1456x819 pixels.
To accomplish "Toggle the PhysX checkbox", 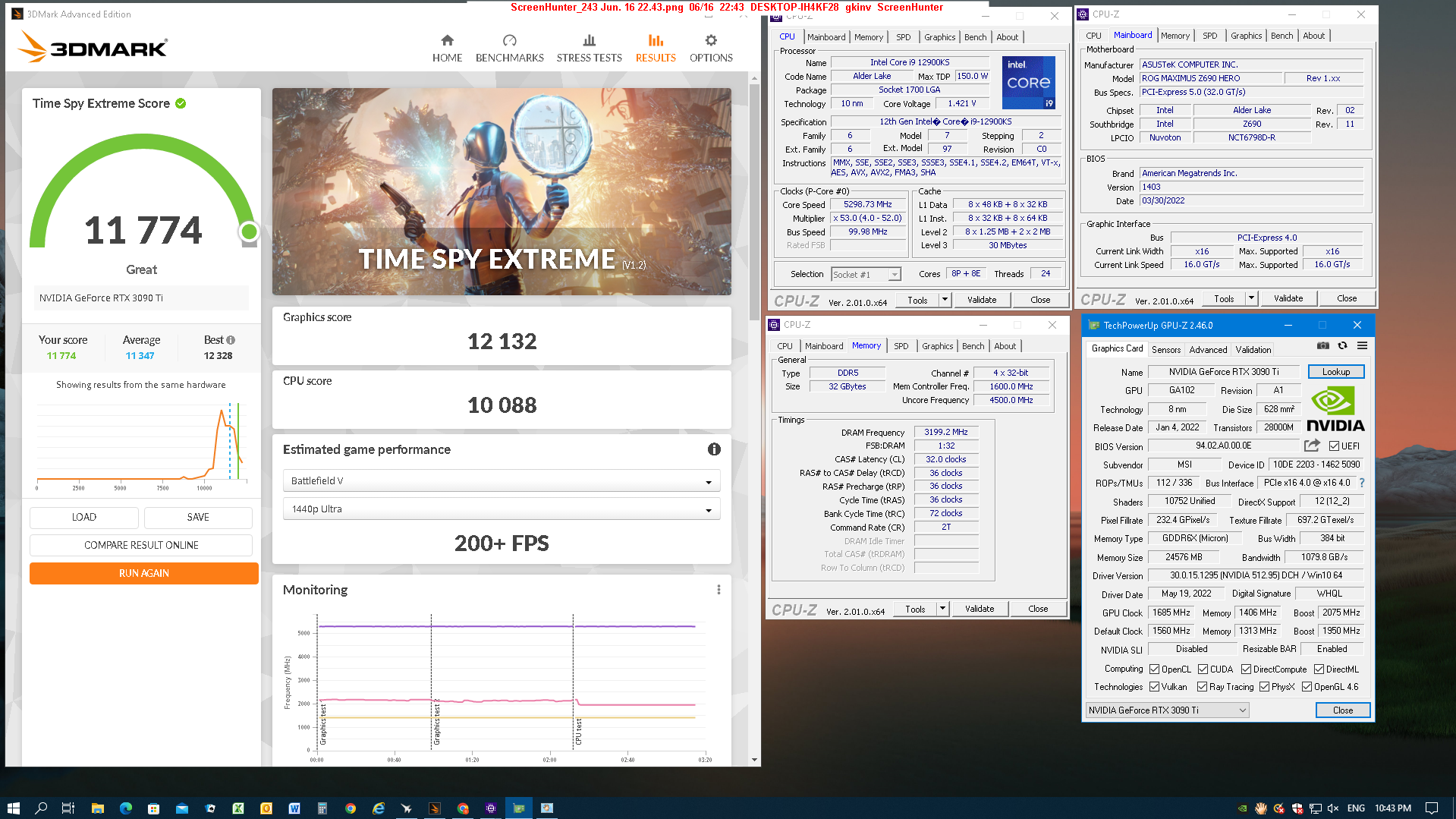I will pos(1264,687).
